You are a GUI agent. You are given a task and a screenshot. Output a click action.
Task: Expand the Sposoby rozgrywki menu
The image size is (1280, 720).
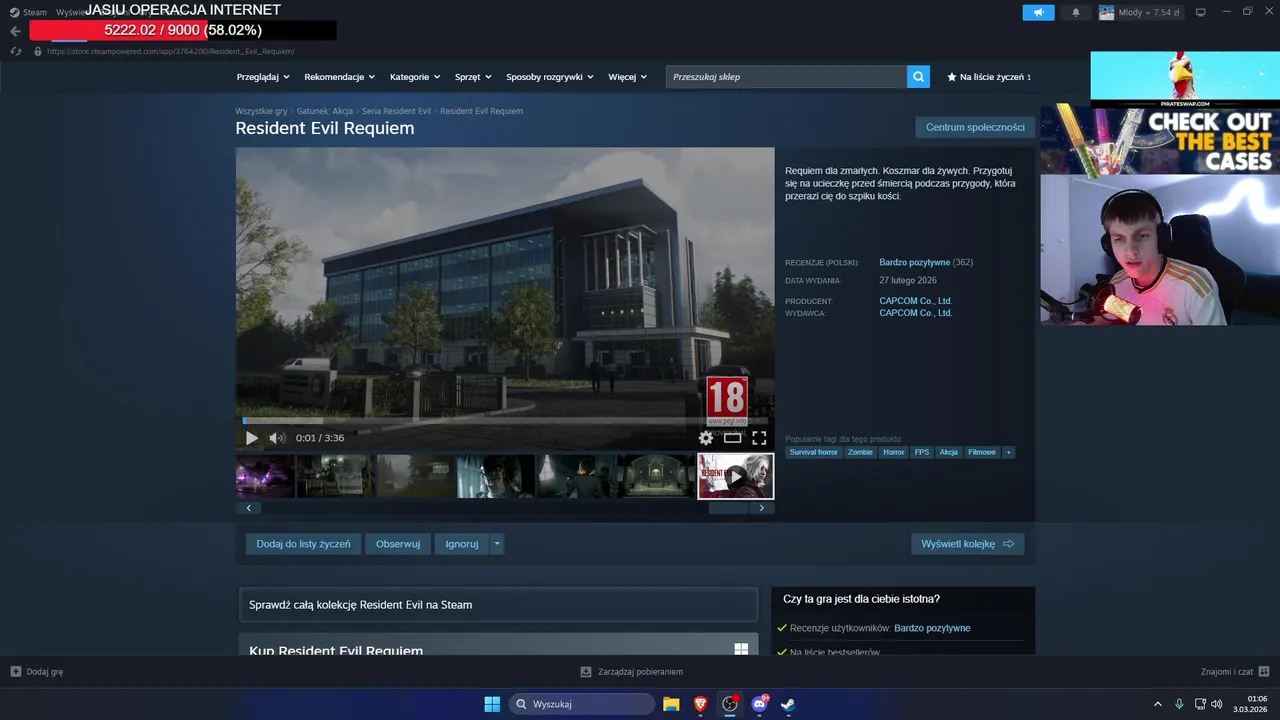(x=550, y=77)
